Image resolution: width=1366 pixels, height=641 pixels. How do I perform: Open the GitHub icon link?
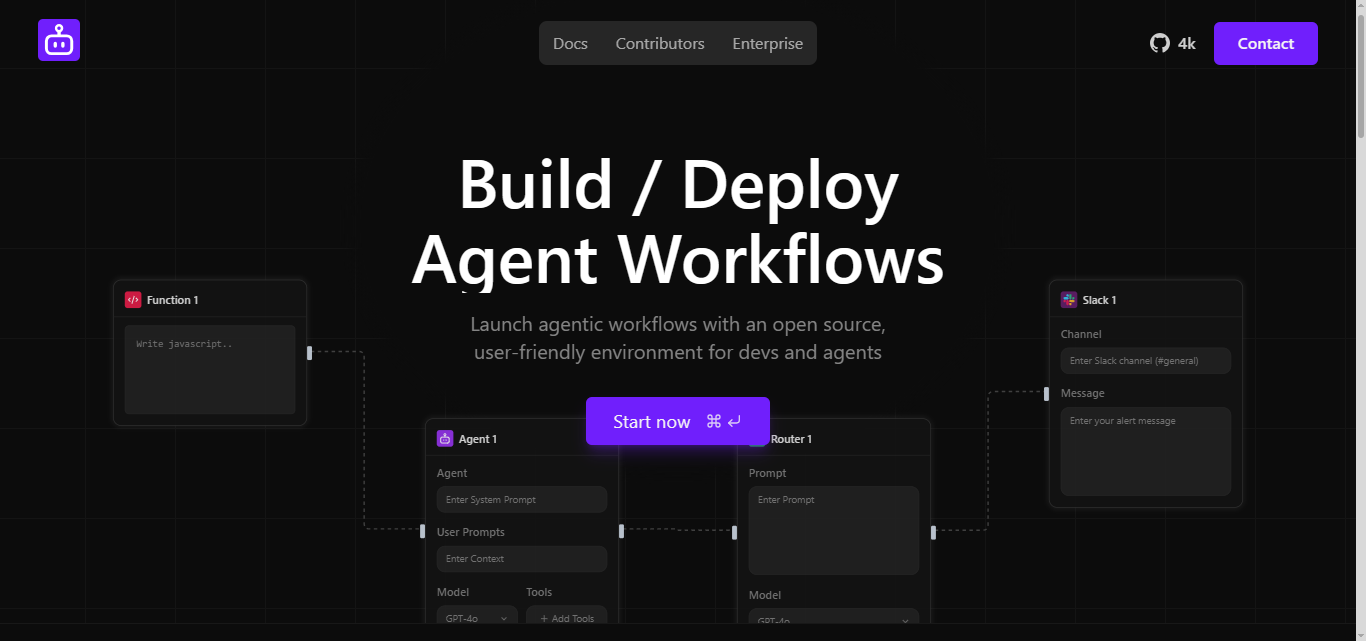[1160, 43]
